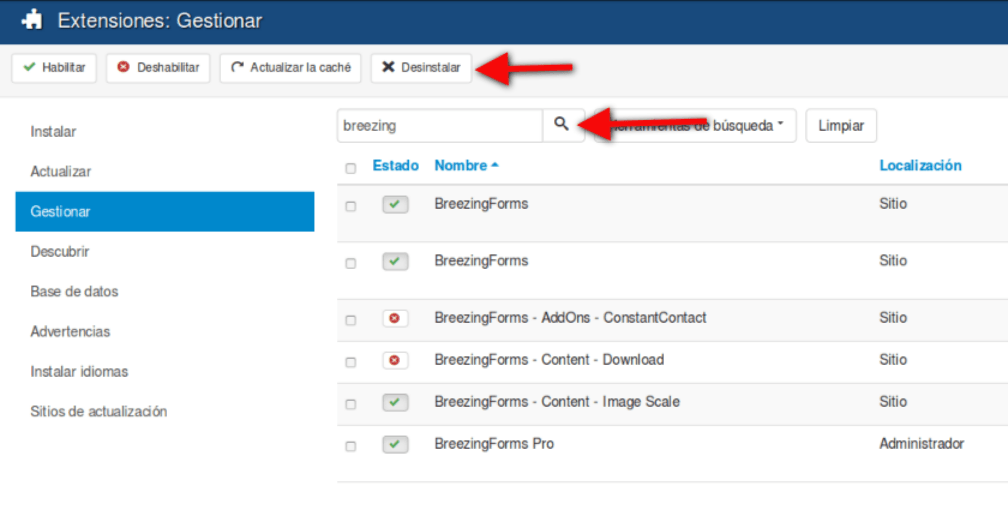This screenshot has width=1008, height=526.
Task: Click the Desinstalar button
Action: pos(421,68)
